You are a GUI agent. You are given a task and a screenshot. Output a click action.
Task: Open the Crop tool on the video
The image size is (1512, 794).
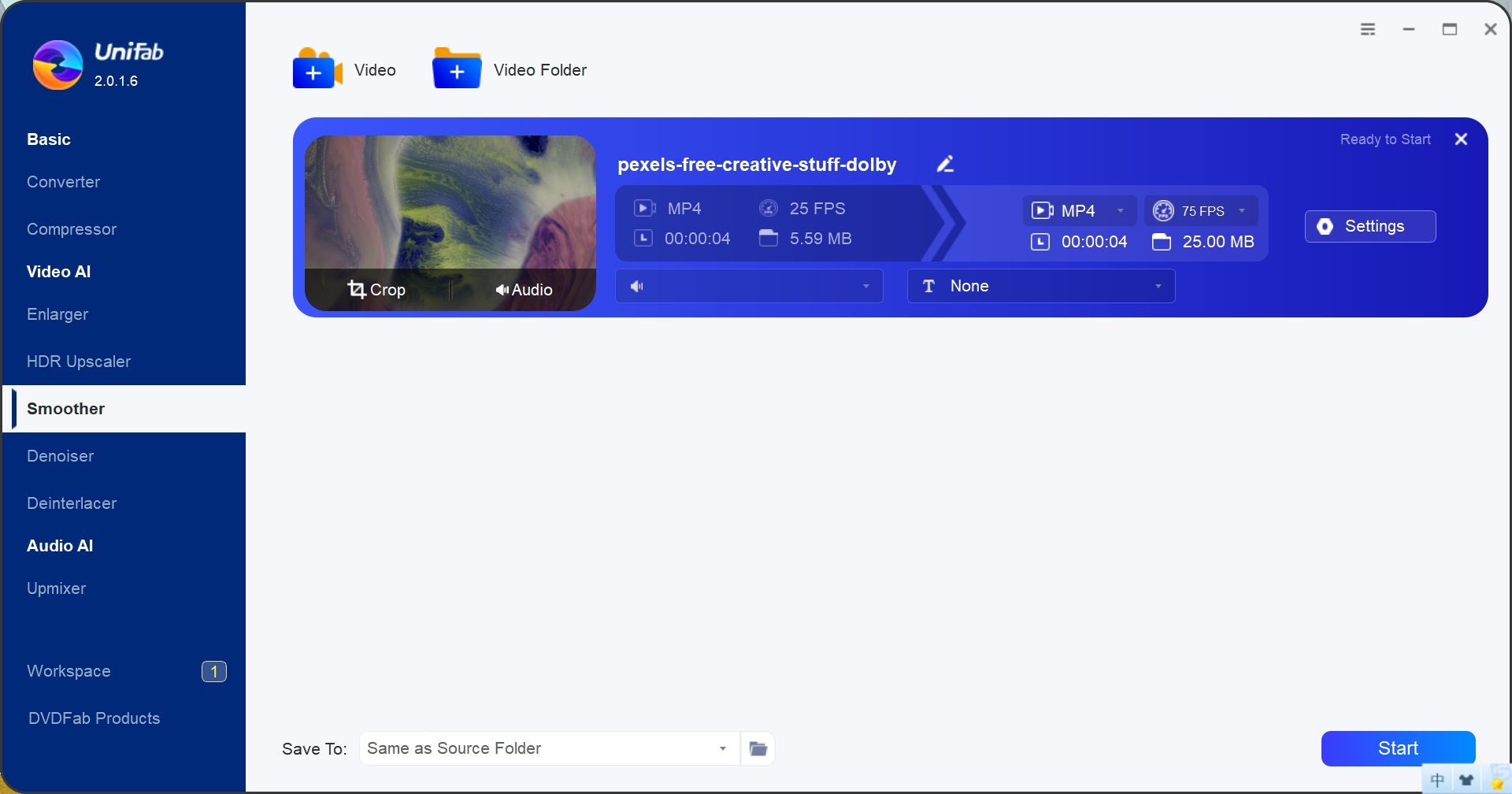pos(377,289)
